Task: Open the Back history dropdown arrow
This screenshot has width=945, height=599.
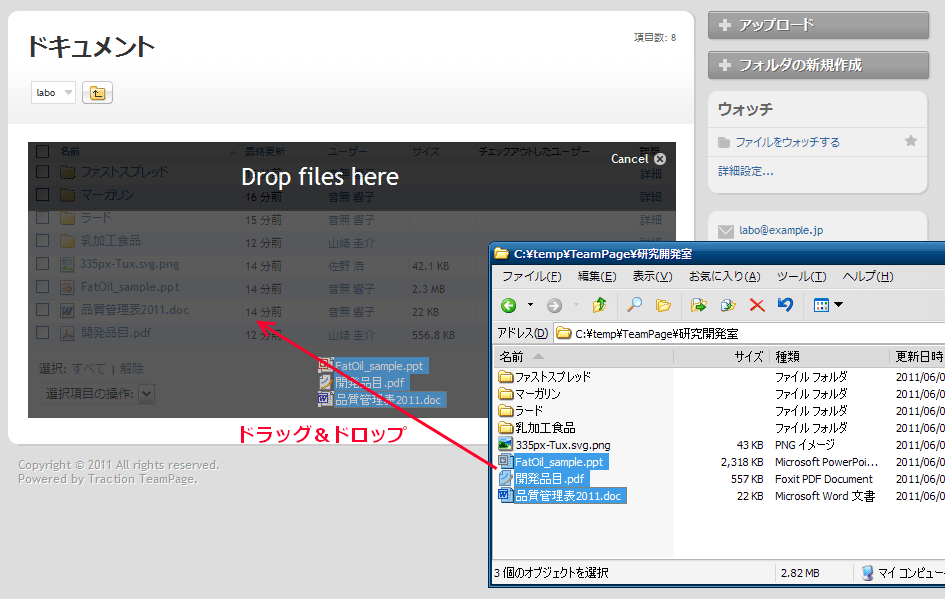Action: (530, 305)
